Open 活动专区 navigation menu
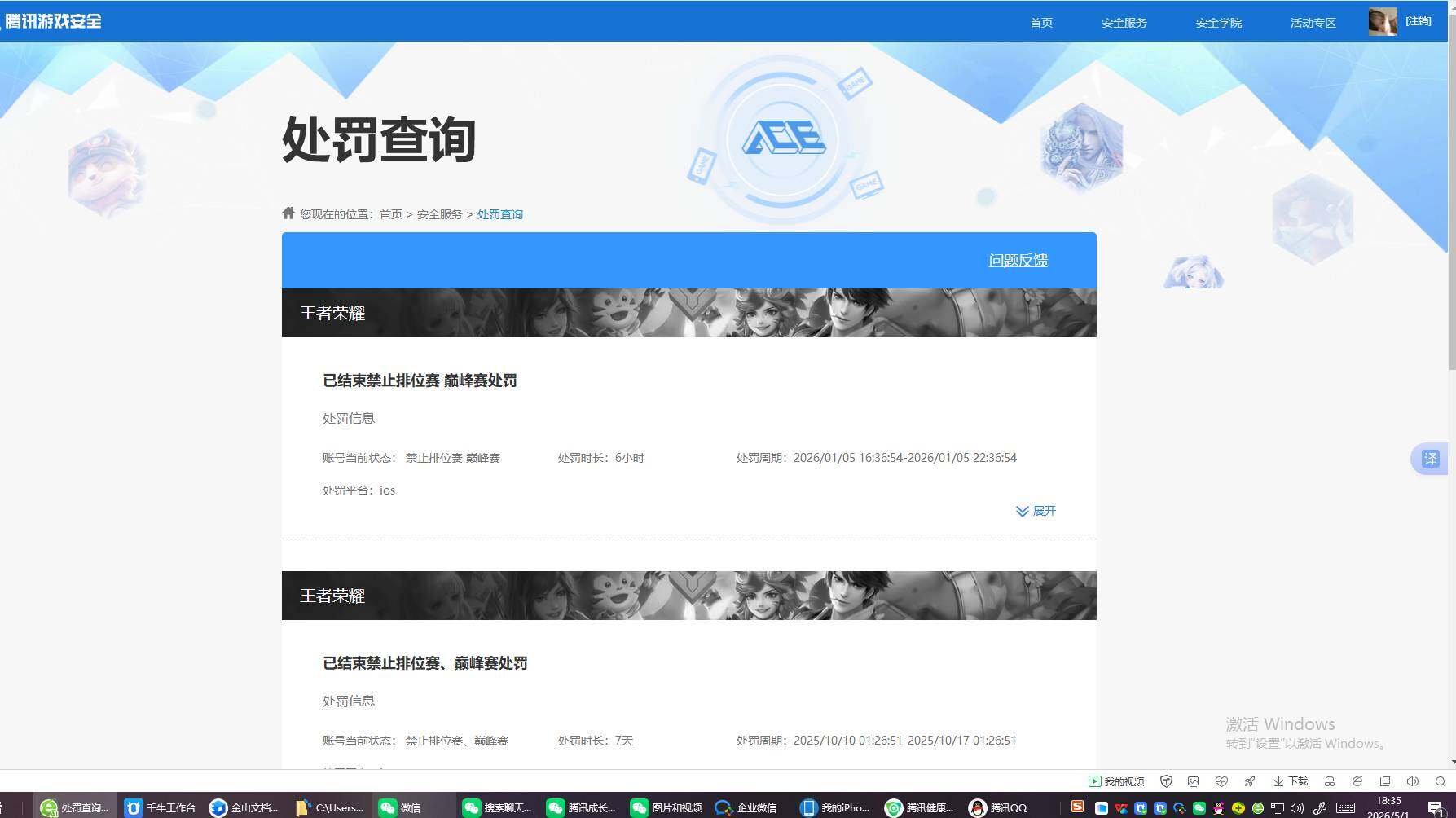This screenshot has height=818, width=1456. click(x=1313, y=23)
